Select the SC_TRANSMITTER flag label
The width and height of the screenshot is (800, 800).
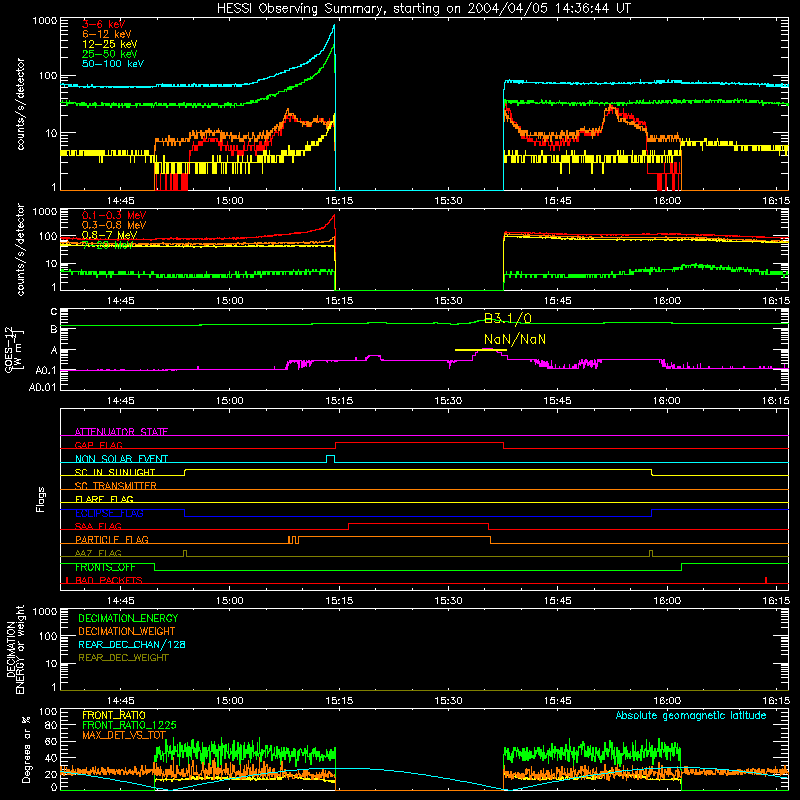pos(116,486)
